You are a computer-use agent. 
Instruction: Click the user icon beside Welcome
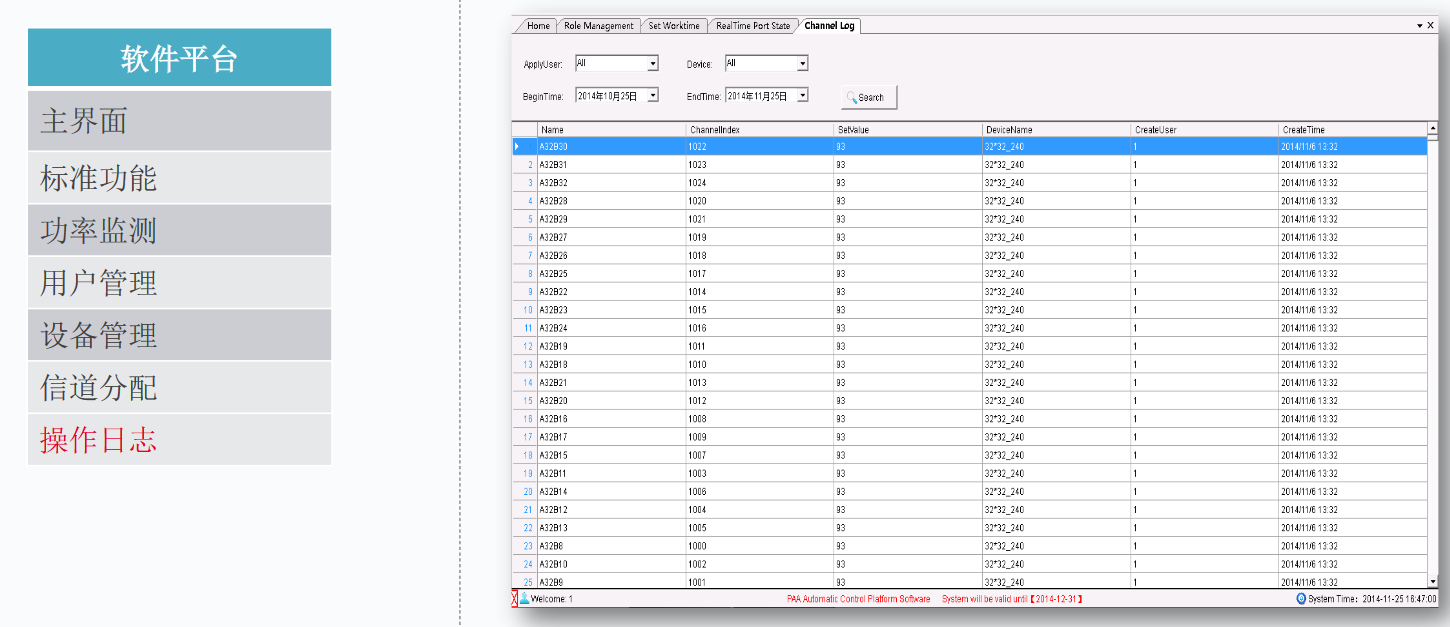point(524,599)
